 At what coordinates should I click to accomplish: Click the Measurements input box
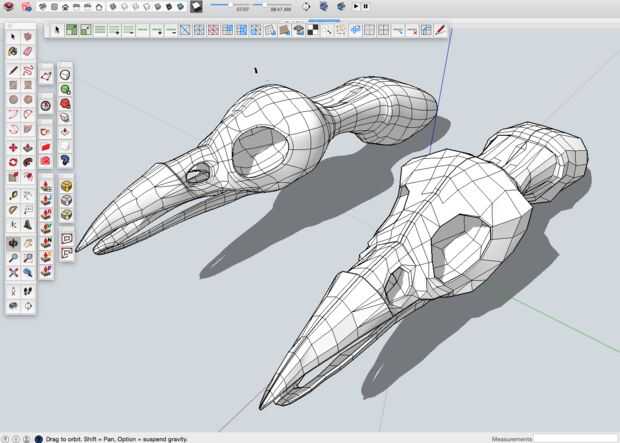577,438
